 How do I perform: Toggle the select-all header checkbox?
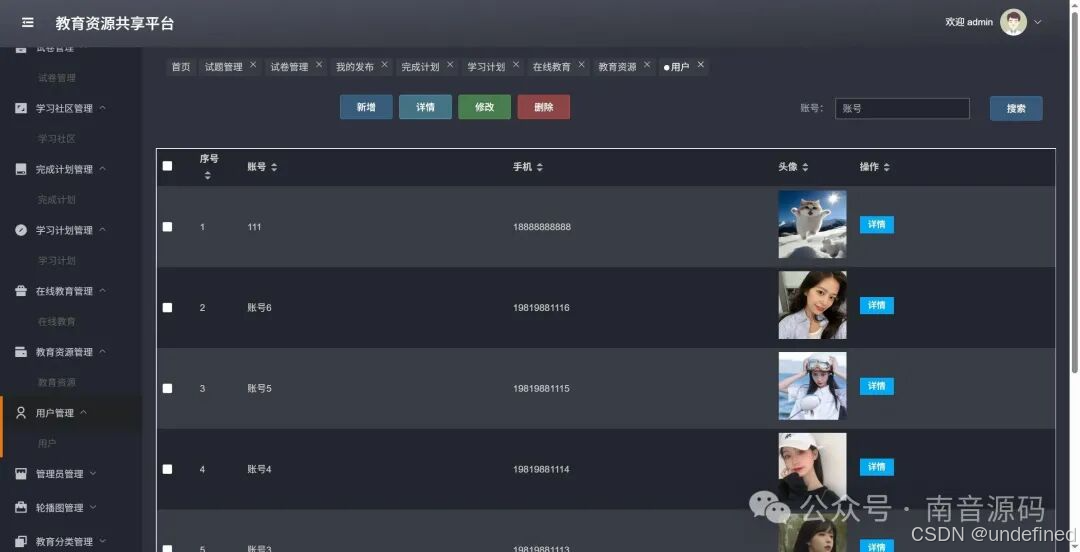(167, 166)
